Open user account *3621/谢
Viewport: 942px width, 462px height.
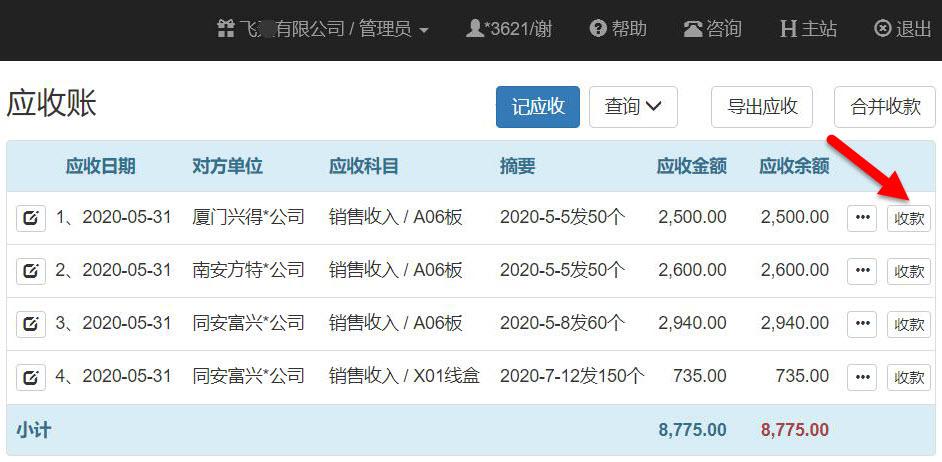pyautogui.click(x=509, y=29)
